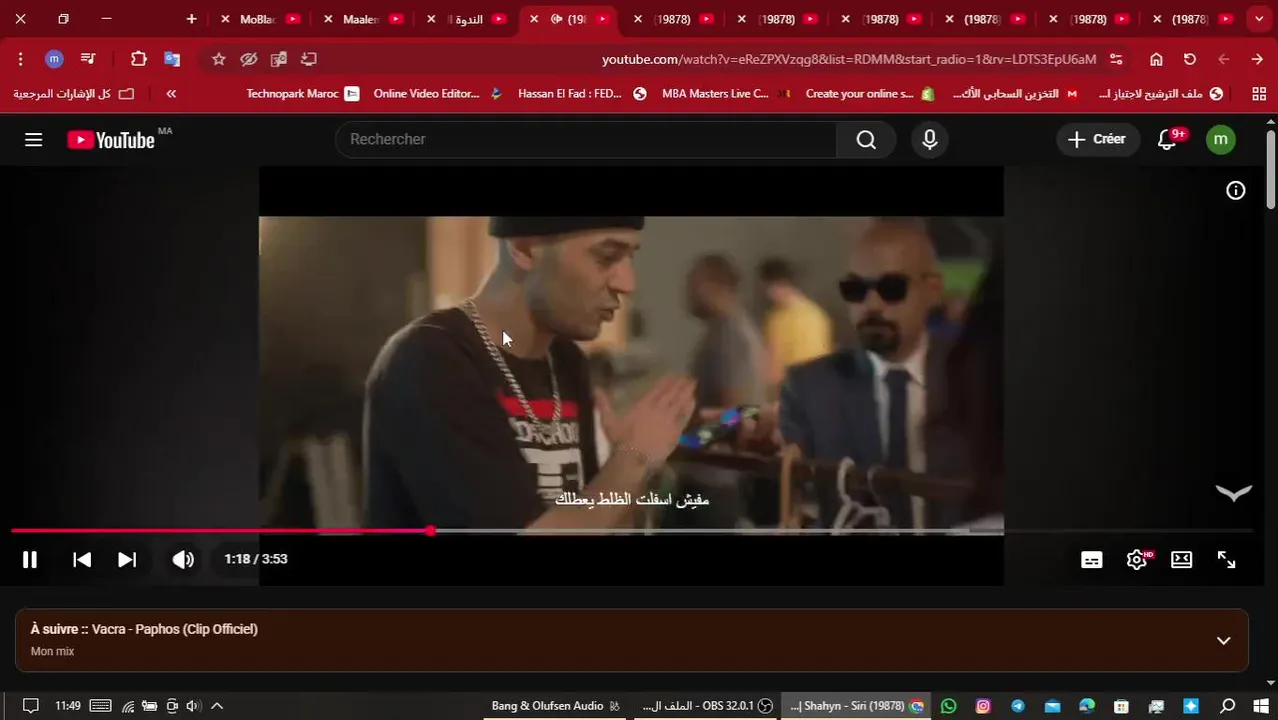
Task: Open media controls in browser toolbar
Action: pos(88,59)
